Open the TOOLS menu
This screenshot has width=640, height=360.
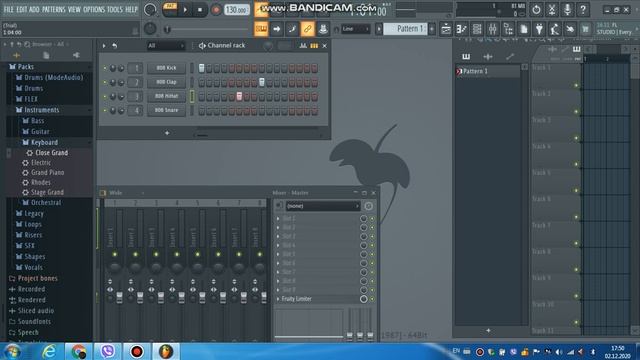(x=115, y=9)
